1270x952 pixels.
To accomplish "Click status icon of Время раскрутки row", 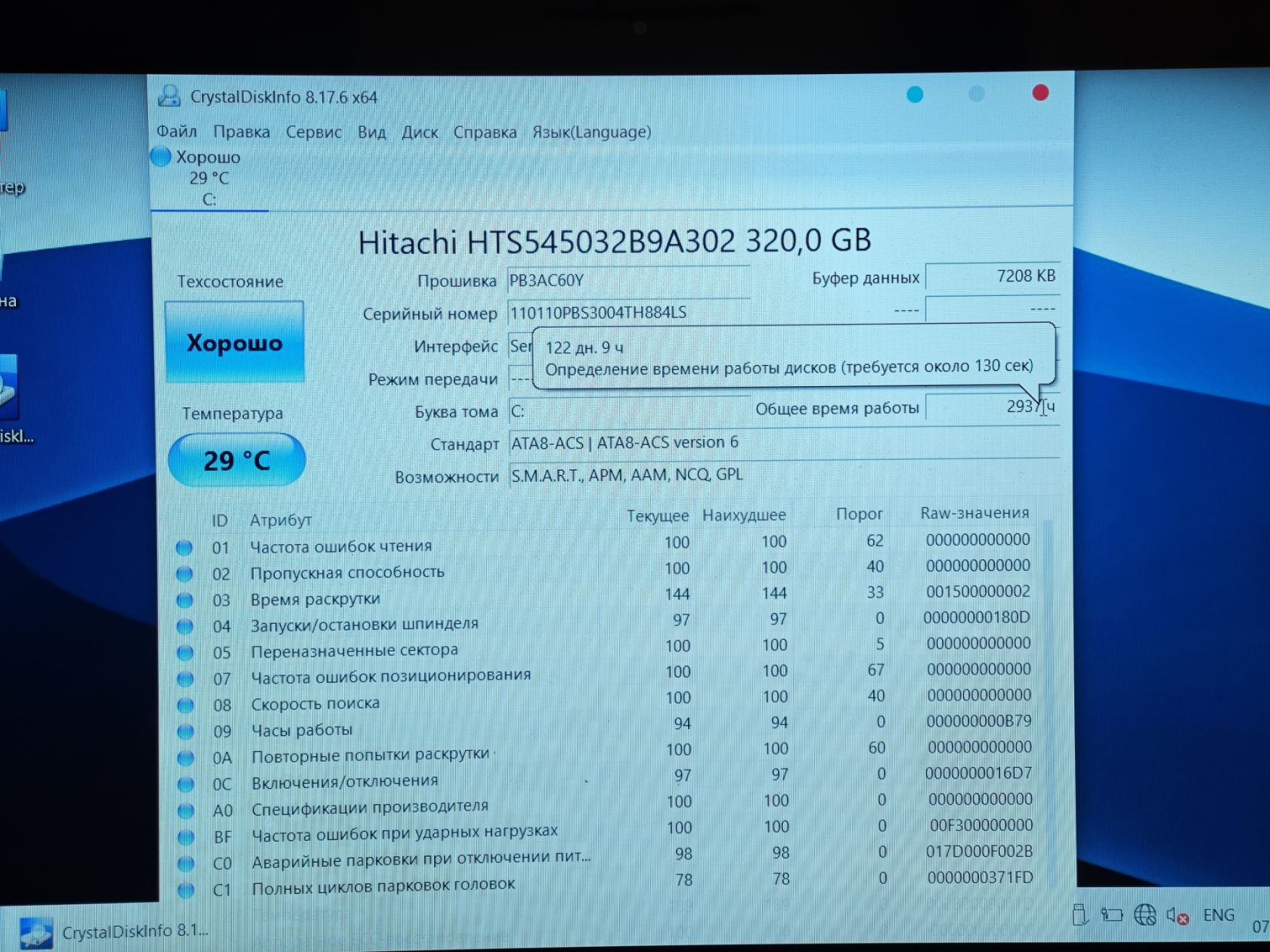I will point(184,601).
